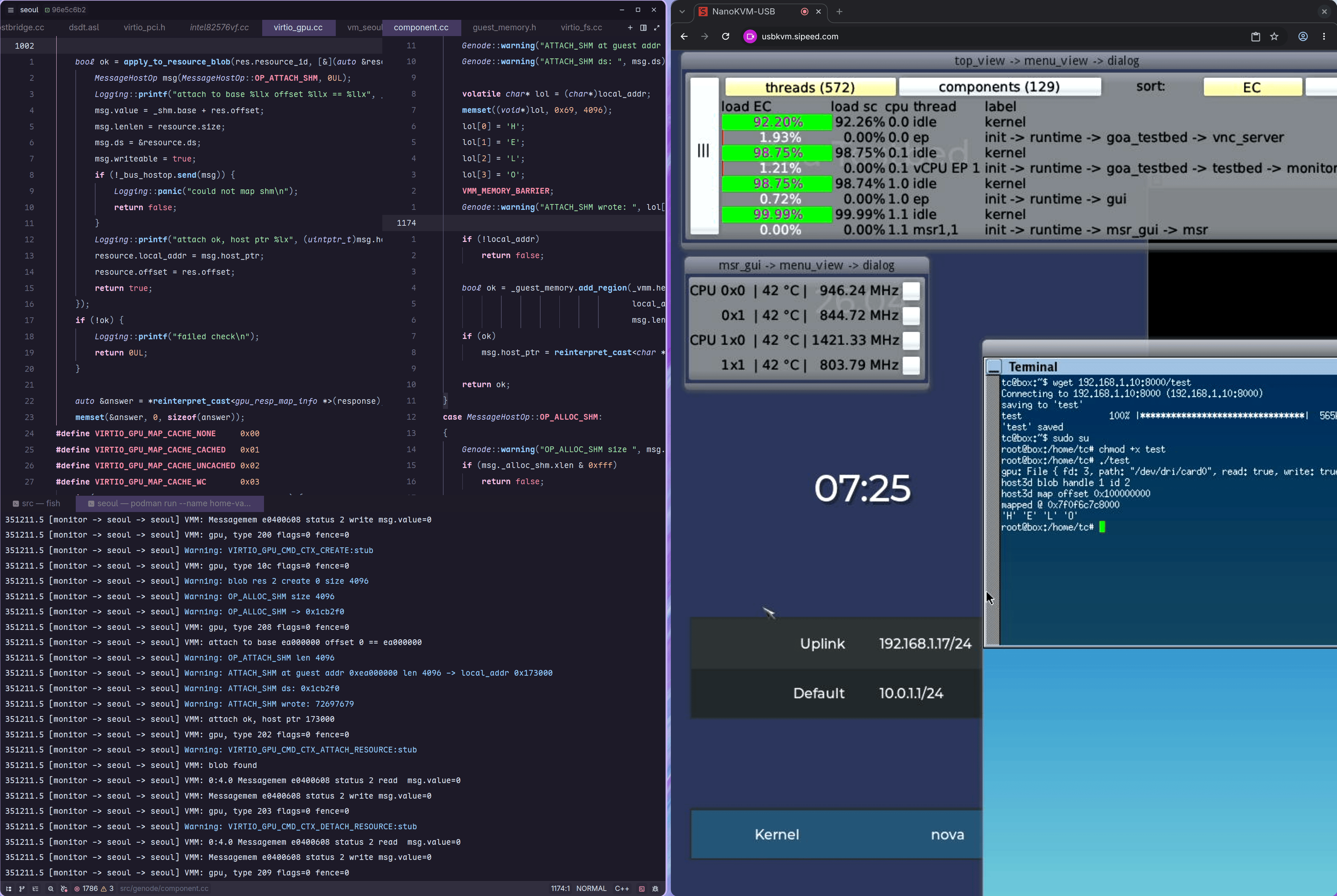Zoom the editor pane with the expand icon
The height and width of the screenshot is (896, 1337).
point(656,27)
